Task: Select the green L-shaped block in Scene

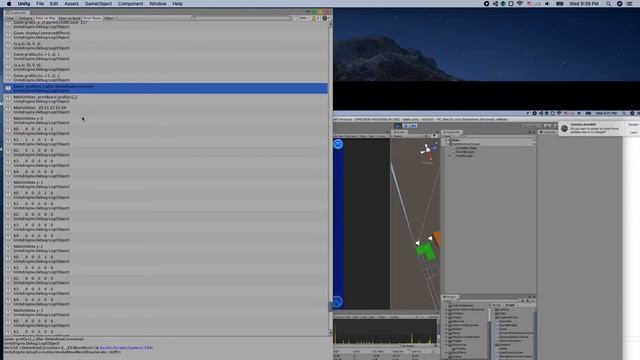Action: tap(426, 252)
